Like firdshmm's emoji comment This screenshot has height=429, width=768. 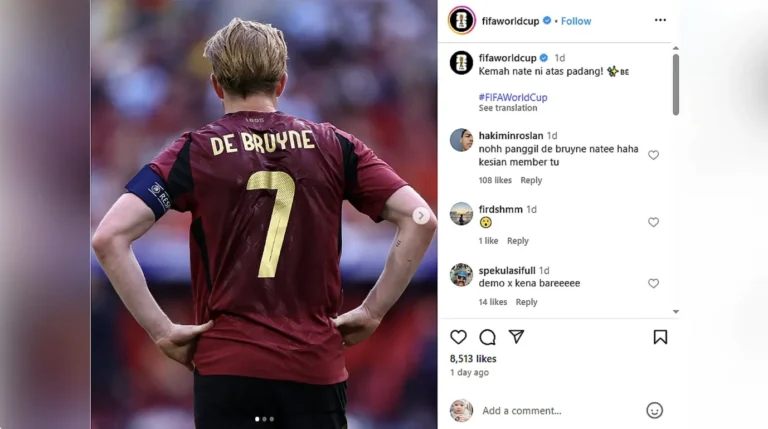pyautogui.click(x=653, y=222)
